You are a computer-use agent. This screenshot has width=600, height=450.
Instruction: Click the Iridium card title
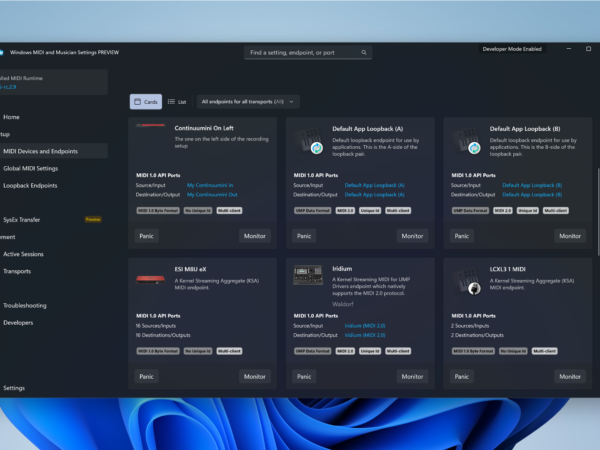click(x=342, y=269)
